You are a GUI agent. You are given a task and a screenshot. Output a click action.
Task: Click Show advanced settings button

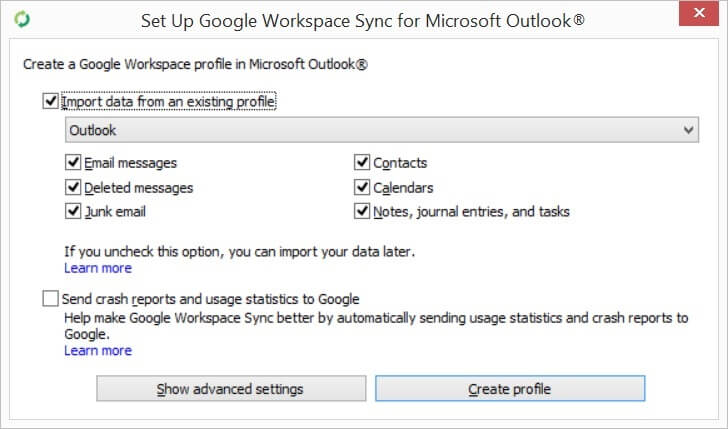(x=231, y=389)
